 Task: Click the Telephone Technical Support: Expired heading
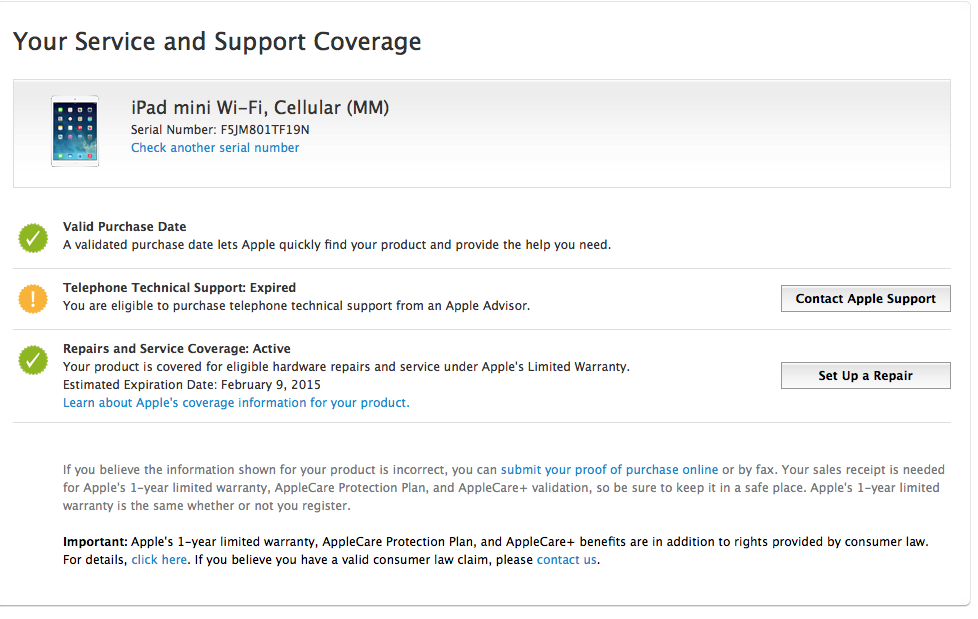click(179, 288)
